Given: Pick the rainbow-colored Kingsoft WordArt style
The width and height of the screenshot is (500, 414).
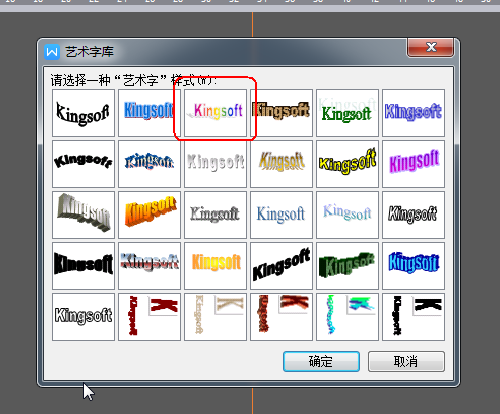Looking at the screenshot, I should pyautogui.click(x=215, y=113).
